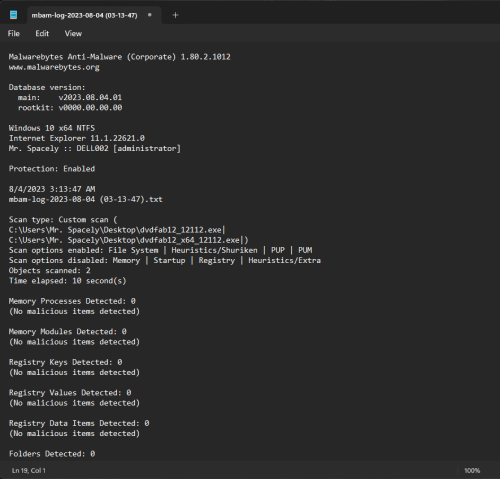
Task: Click the 'Folders Detected: 0' line
Action: click(52, 454)
